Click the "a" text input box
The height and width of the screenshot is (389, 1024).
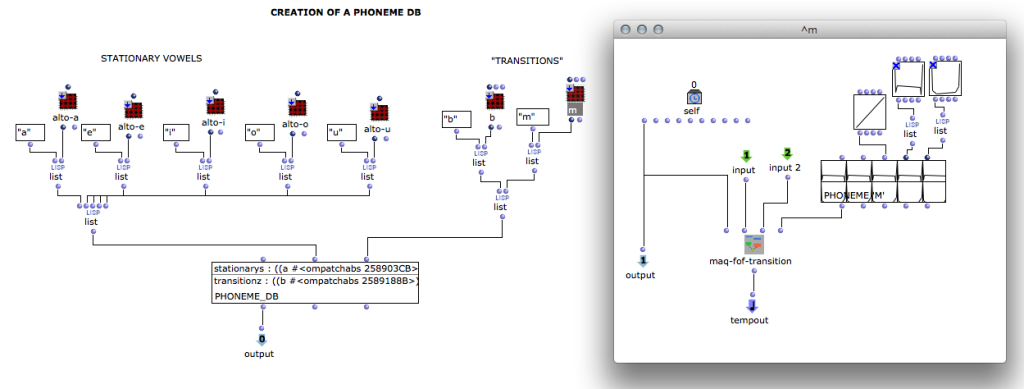tap(31, 132)
